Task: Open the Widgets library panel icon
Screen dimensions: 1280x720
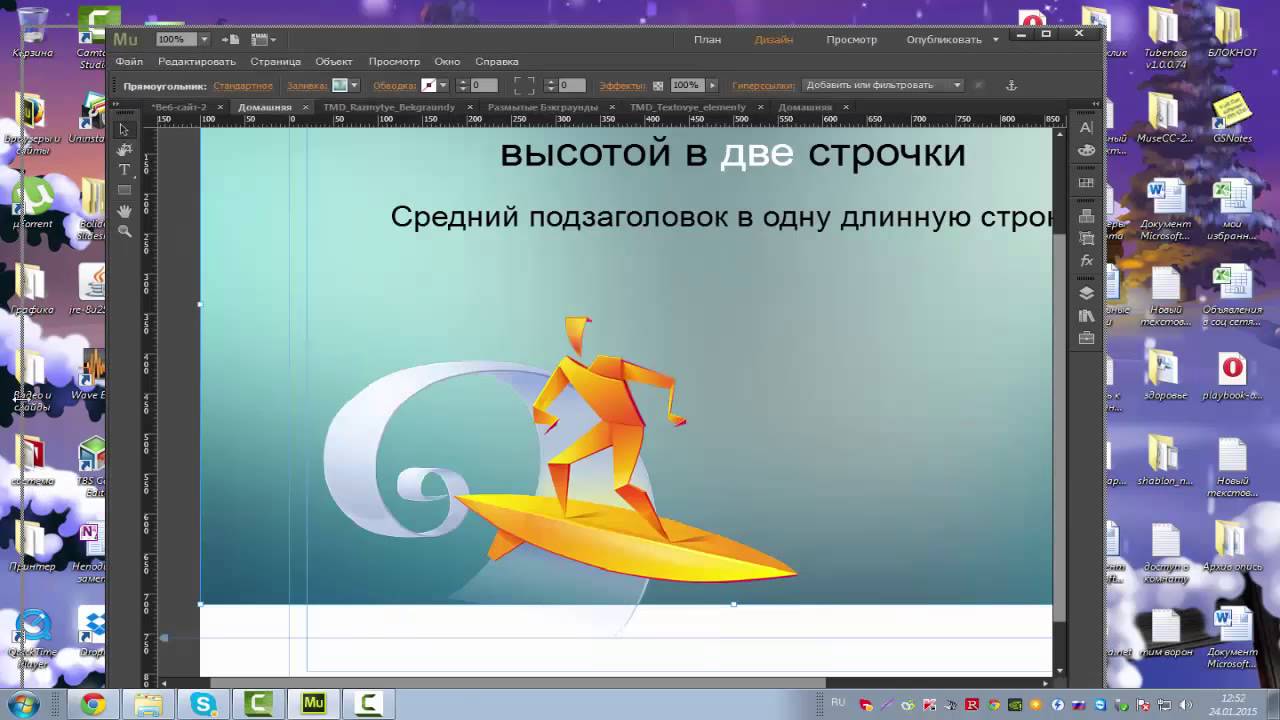Action: coord(1087,183)
